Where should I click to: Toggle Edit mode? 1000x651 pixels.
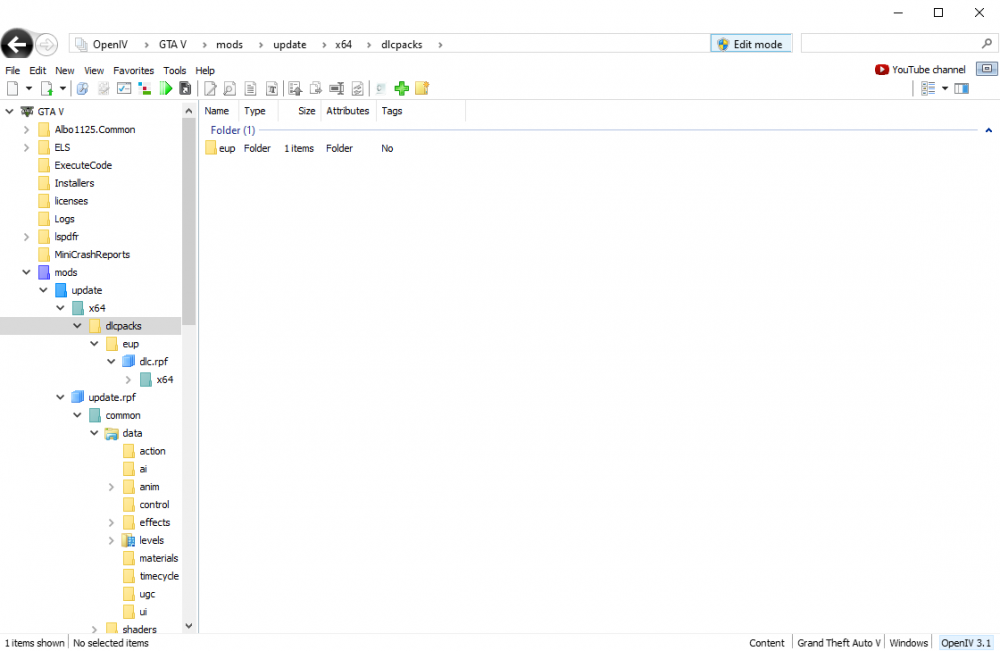click(x=751, y=44)
